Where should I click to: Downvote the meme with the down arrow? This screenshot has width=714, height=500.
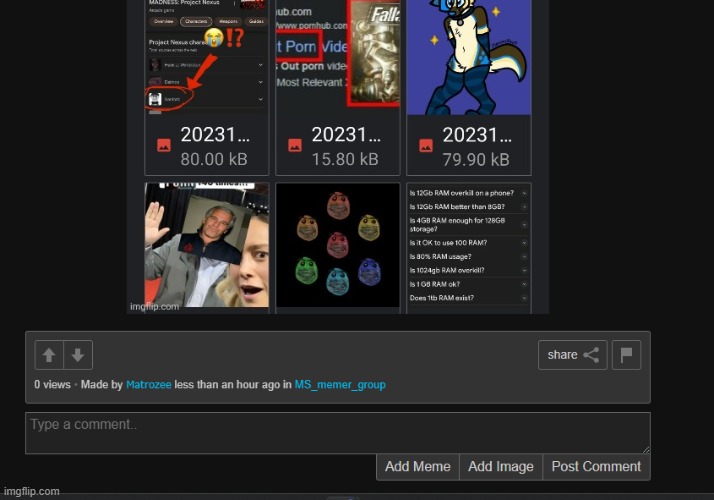pos(78,355)
